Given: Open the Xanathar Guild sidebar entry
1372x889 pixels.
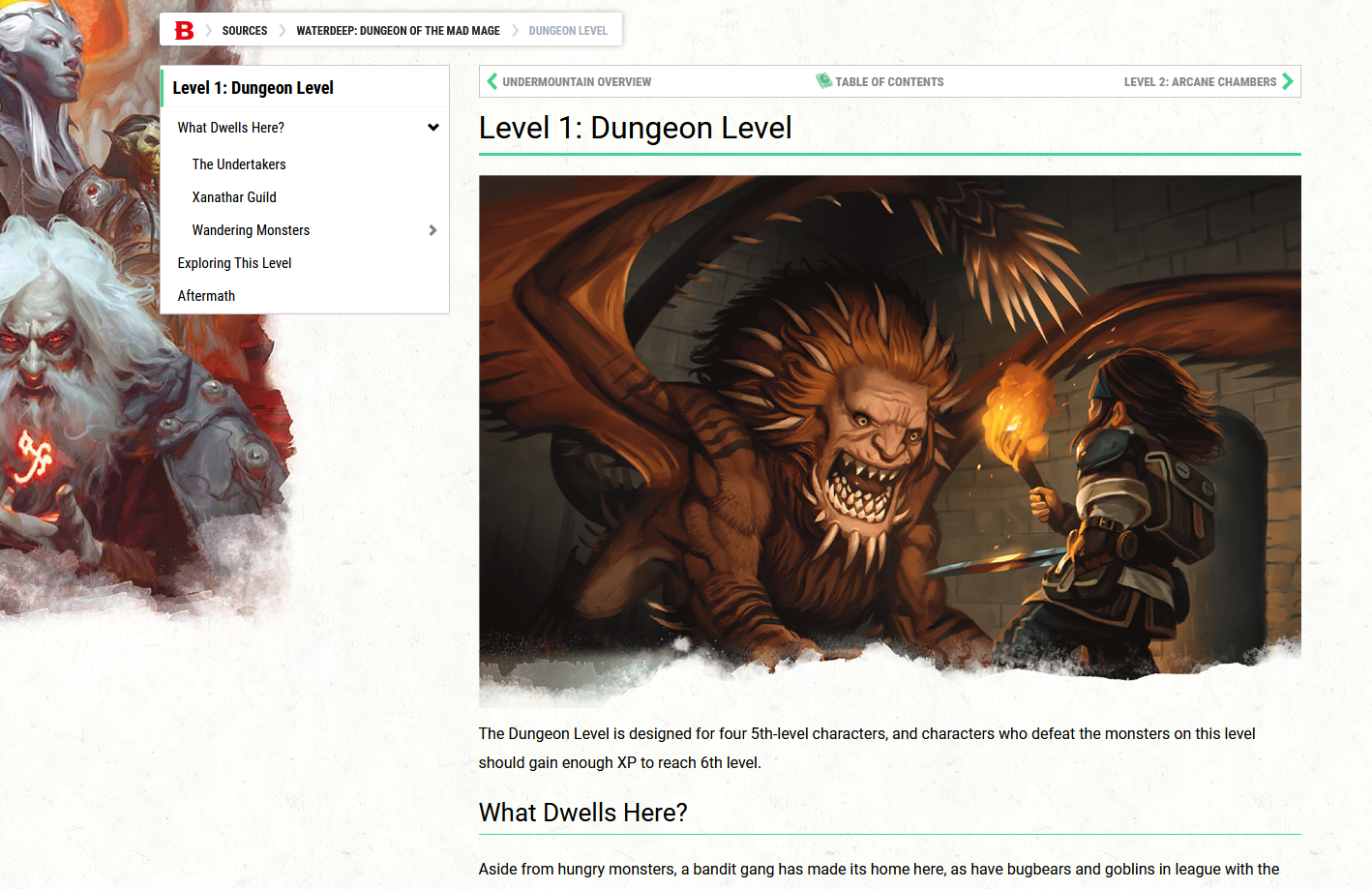Looking at the screenshot, I should [234, 196].
